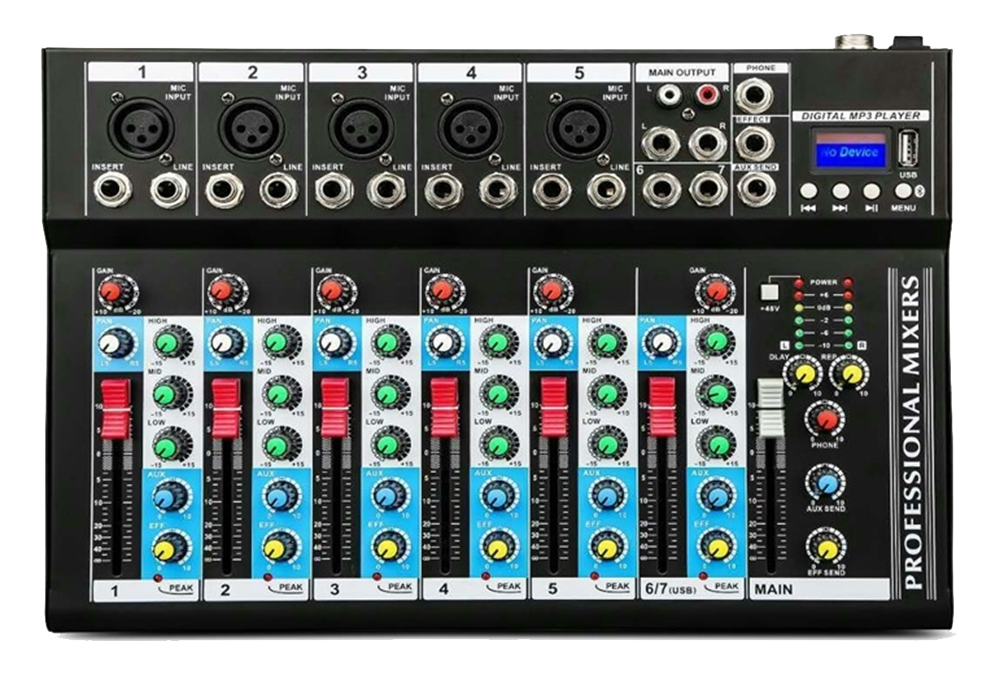Image resolution: width=1004 pixels, height=689 pixels.
Task: Click the red PHONE level knob
Action: tap(827, 418)
